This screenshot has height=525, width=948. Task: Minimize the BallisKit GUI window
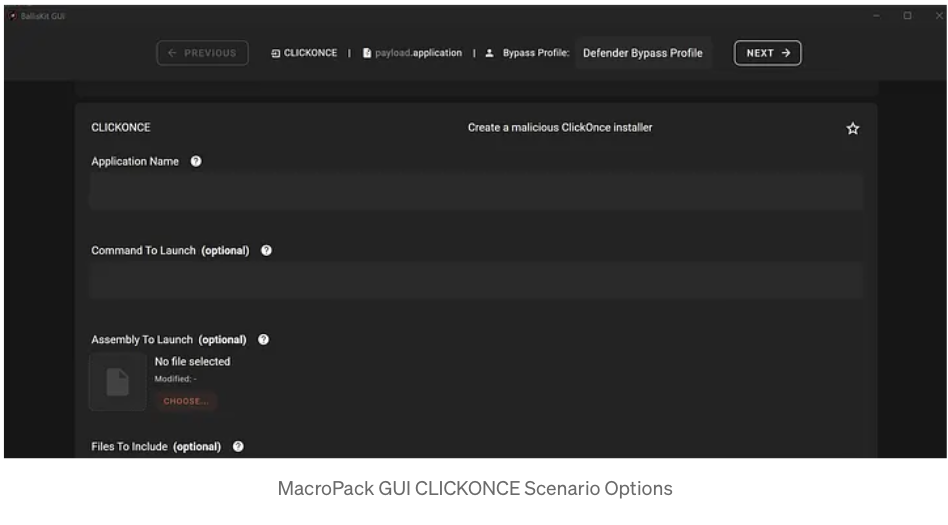point(877,16)
